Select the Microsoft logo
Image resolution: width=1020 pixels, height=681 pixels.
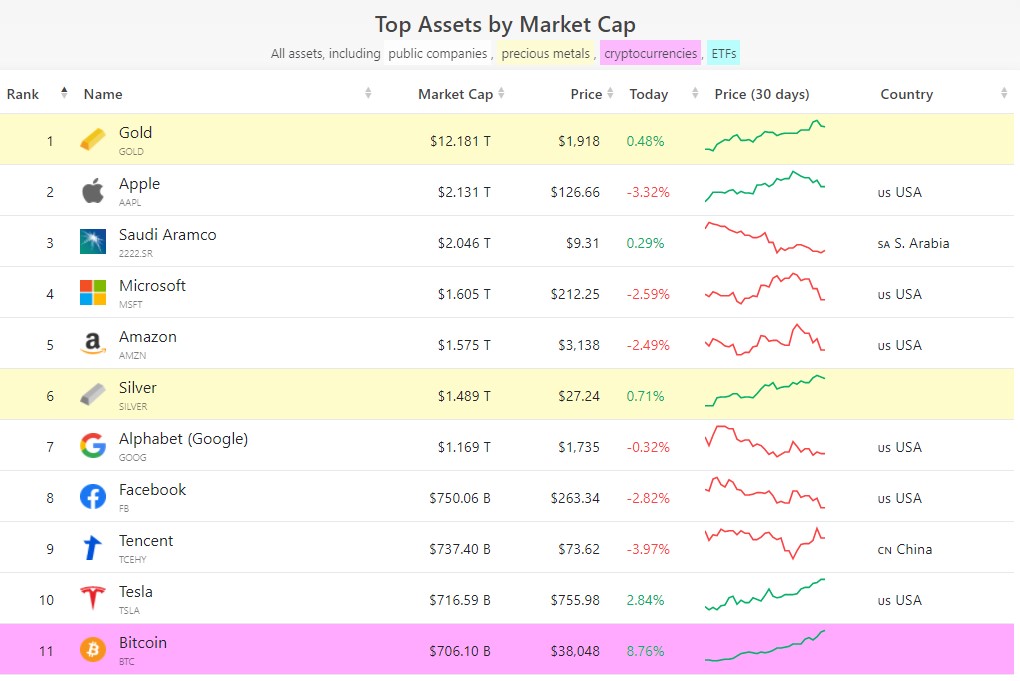[x=92, y=293]
